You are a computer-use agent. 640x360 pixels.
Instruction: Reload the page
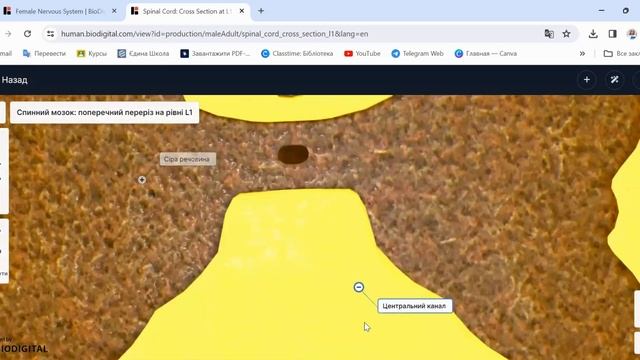[x=27, y=34]
